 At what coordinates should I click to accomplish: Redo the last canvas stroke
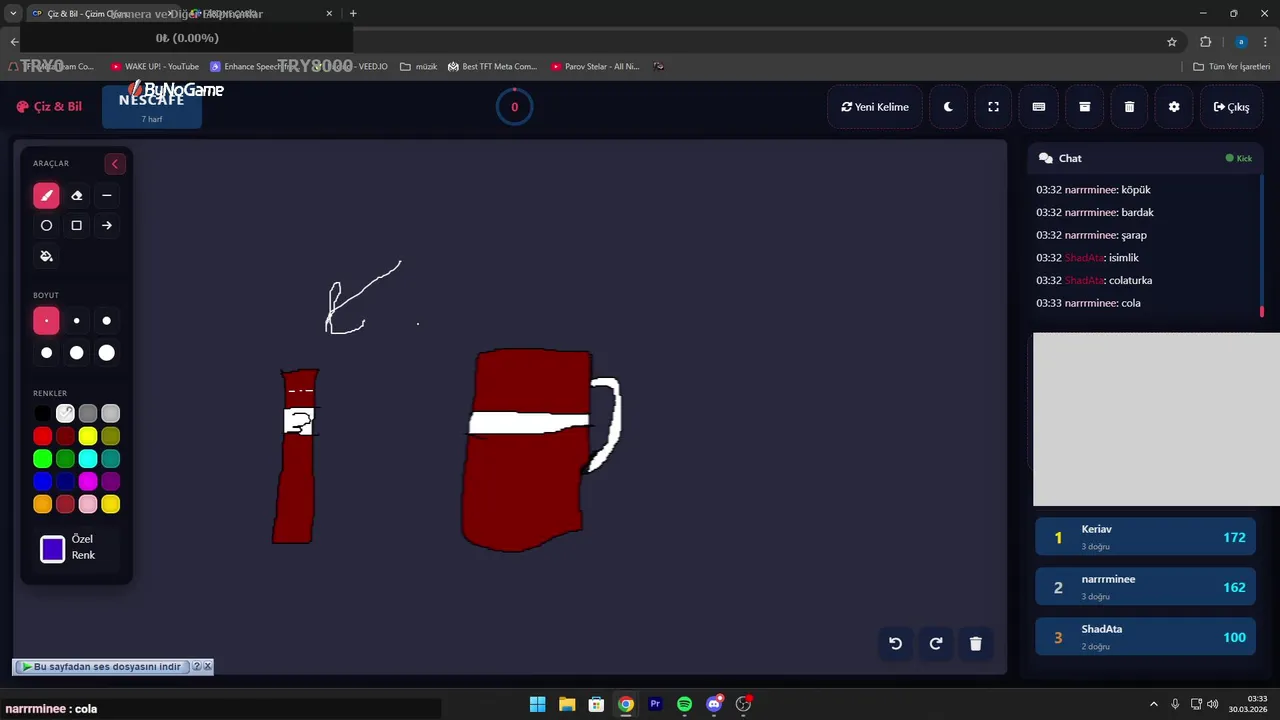point(936,644)
